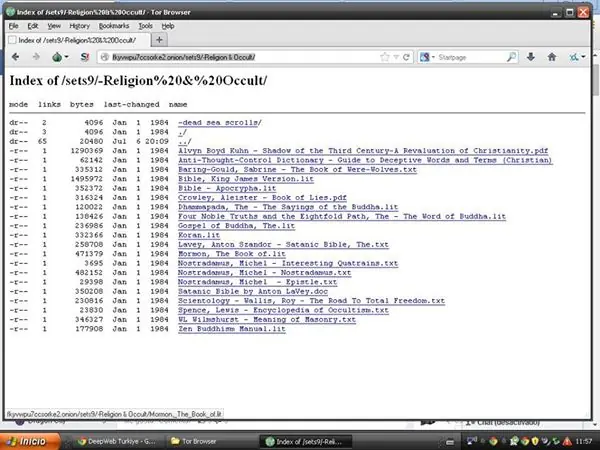Click the red warning icon in system tray

567,441
